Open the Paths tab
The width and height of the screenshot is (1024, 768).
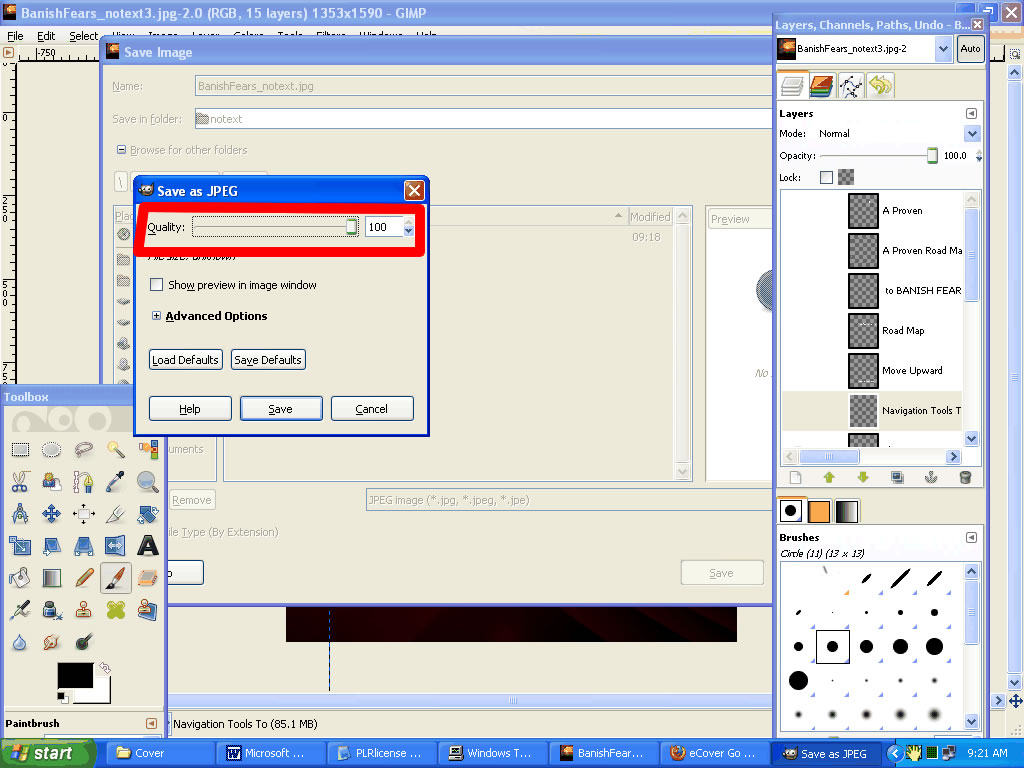[850, 86]
